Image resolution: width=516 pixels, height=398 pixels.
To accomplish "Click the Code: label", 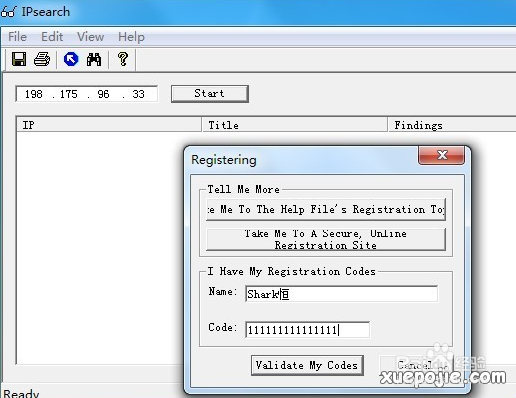I will 222,327.
